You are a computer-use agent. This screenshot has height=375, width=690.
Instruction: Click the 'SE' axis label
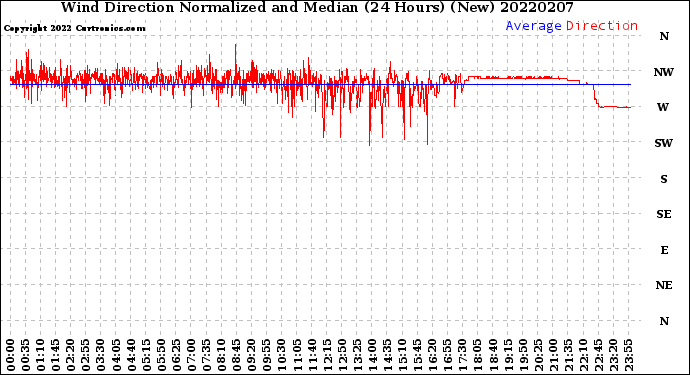664,214
